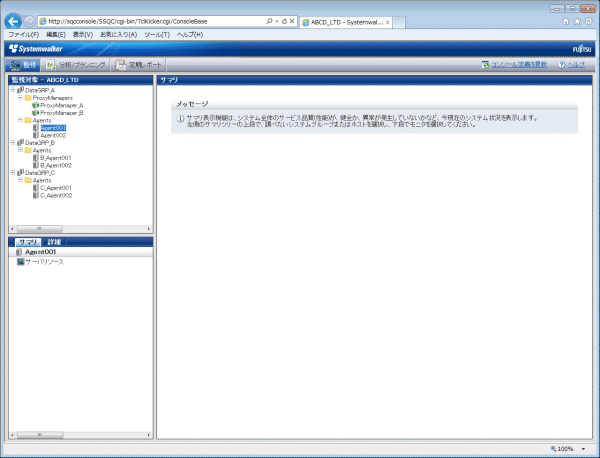Screen dimensions: 600x458
Task: Click left arrow of summary tree scrollbar
Action: [12, 435]
